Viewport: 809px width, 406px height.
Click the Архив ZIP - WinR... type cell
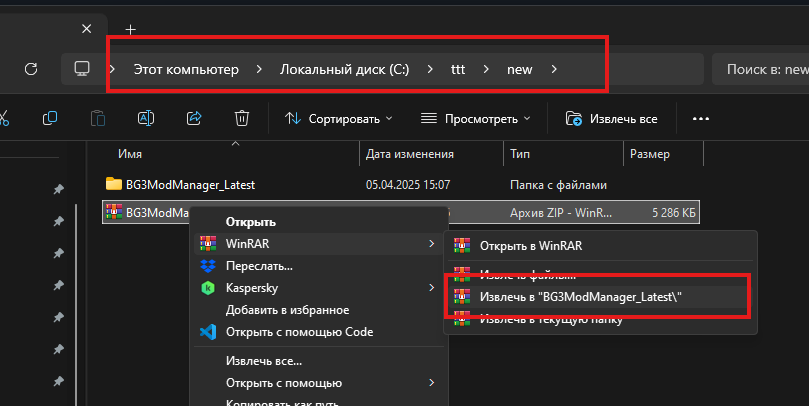point(561,213)
